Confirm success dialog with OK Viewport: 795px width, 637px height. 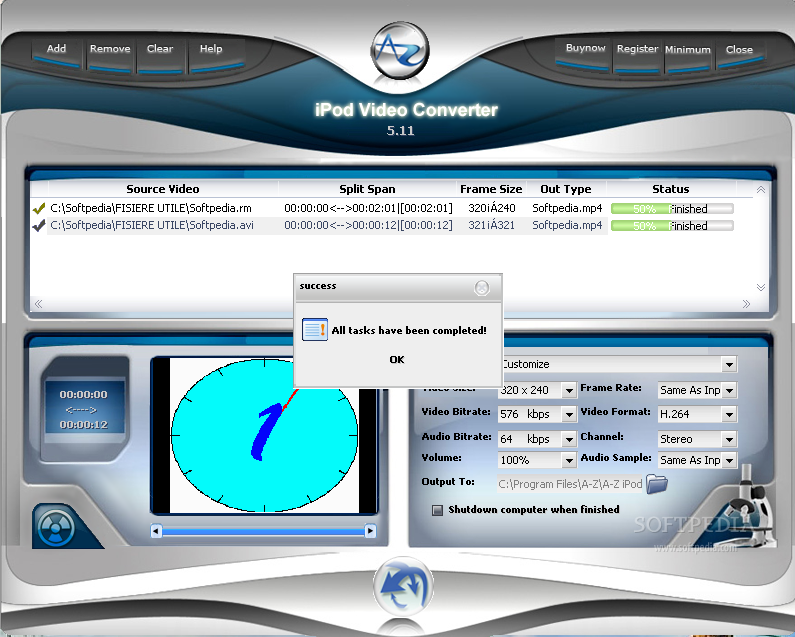[x=397, y=360]
